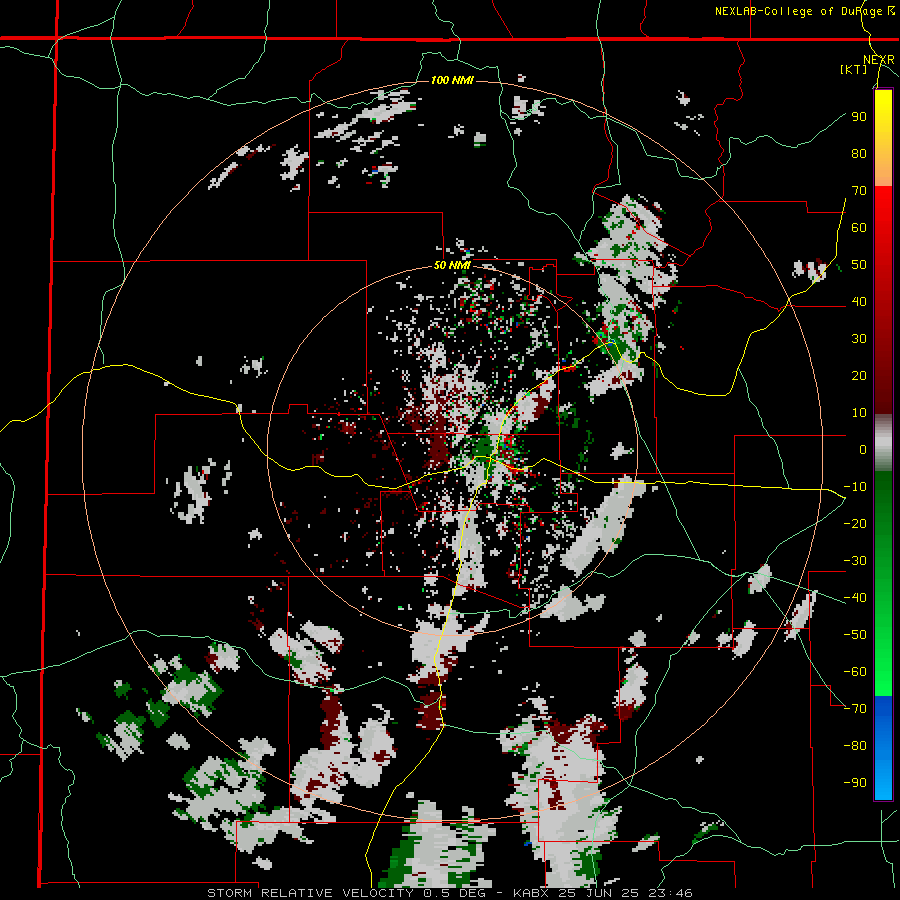Click the 40 value on velocity scale
The width and height of the screenshot is (900, 900).
pos(859,301)
